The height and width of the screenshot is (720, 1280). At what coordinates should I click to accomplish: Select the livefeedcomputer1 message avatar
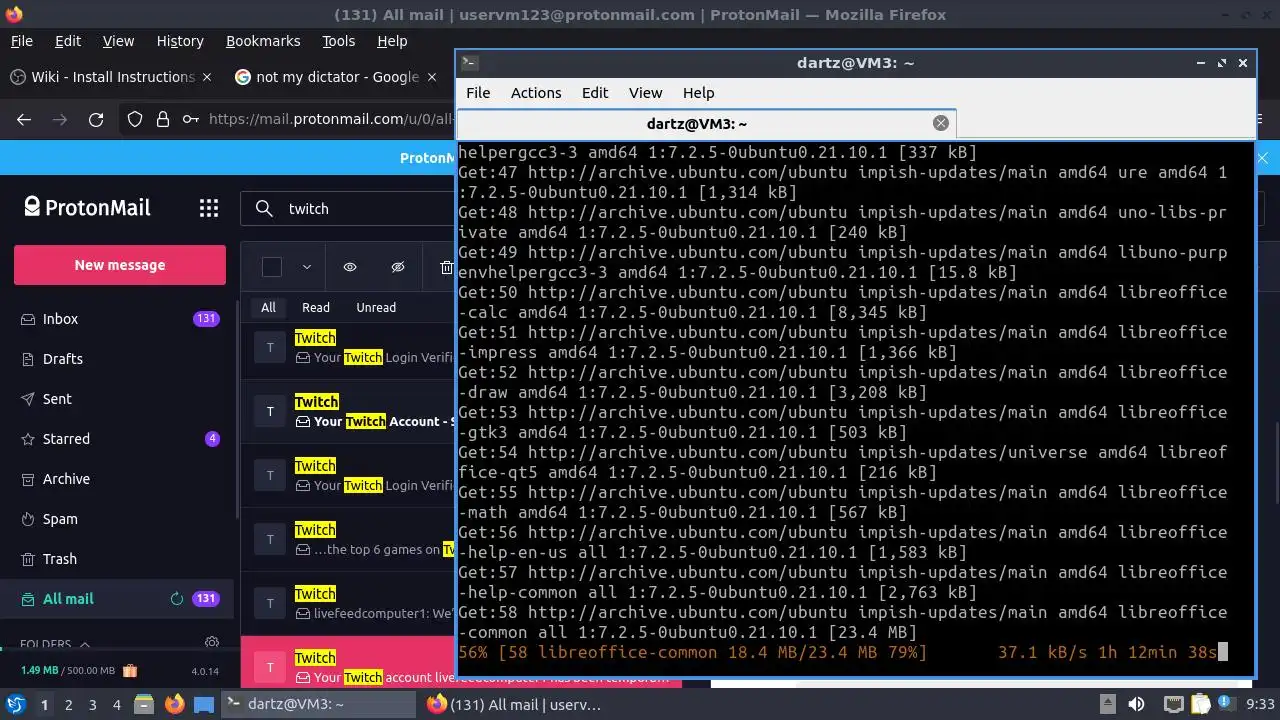click(270, 603)
